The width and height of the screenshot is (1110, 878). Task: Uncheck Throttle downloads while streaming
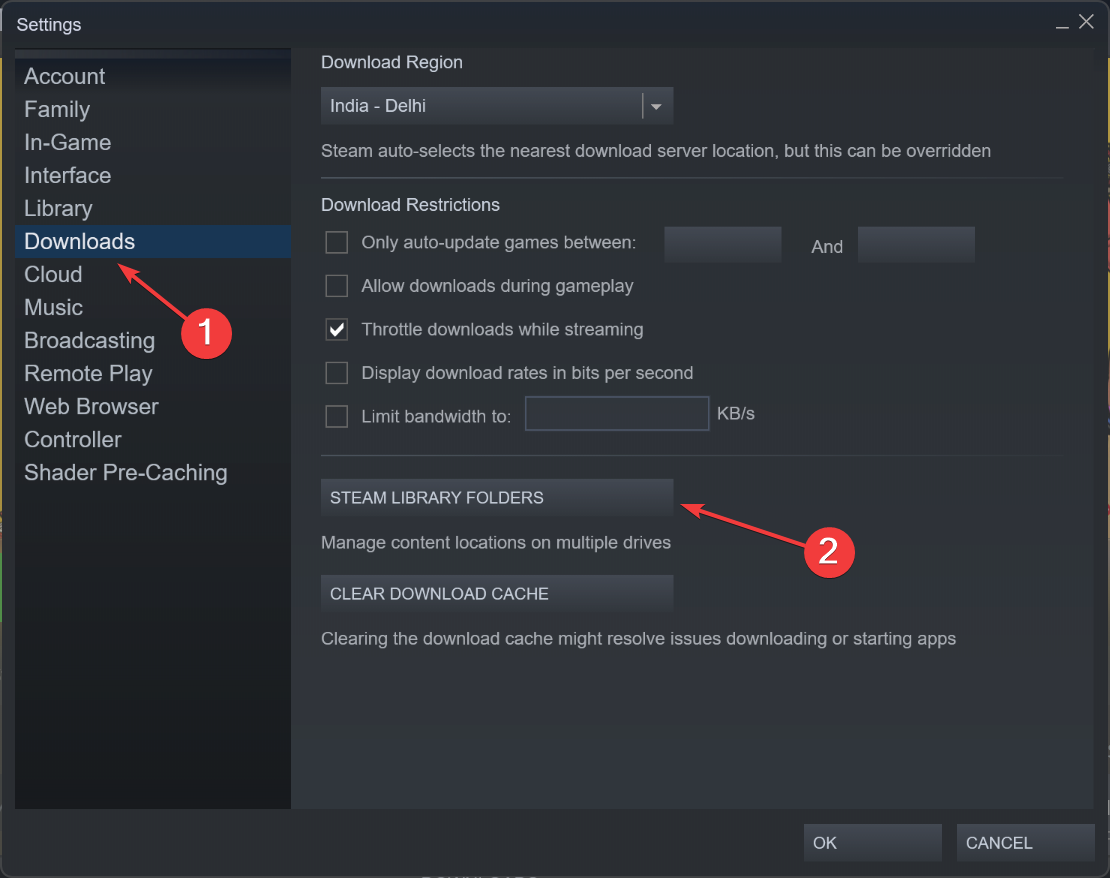click(x=336, y=329)
